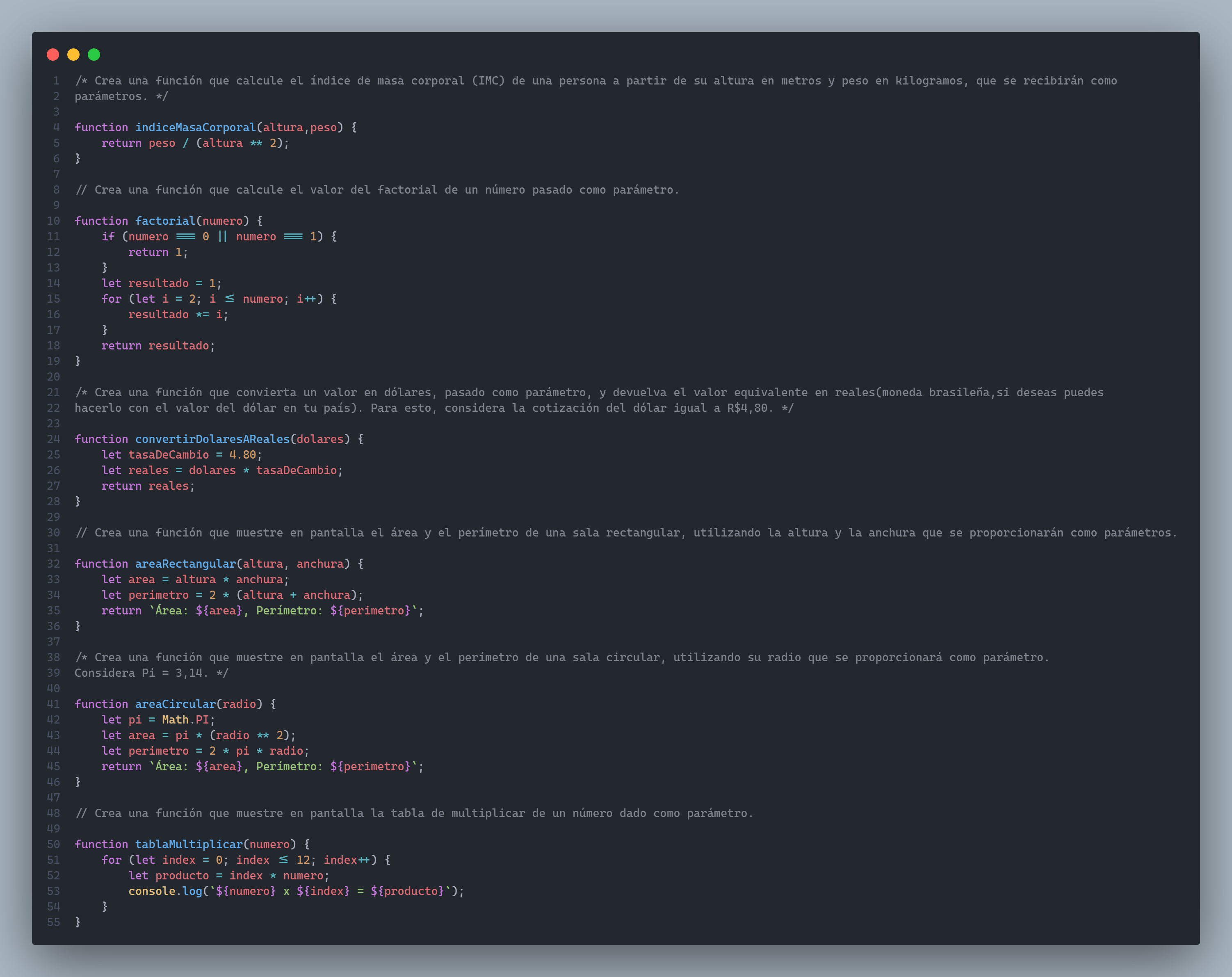This screenshot has width=1232, height=977.
Task: Click the comment about sala rectangular
Action: pos(626,532)
